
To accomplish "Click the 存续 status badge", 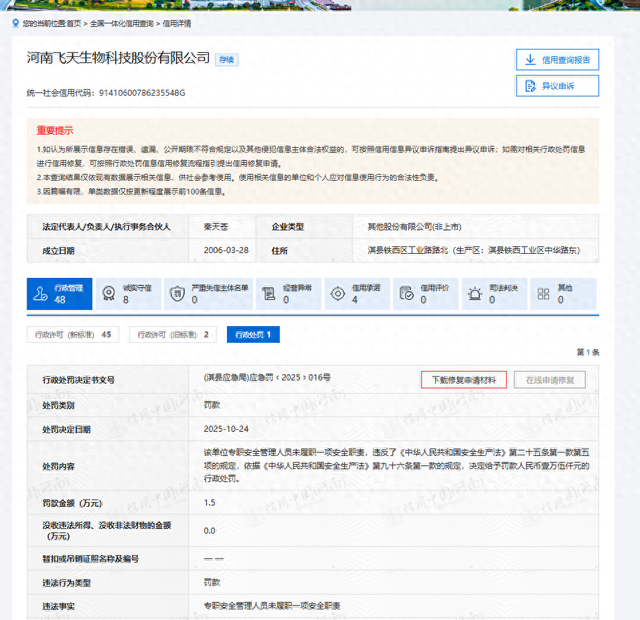I will coord(227,60).
